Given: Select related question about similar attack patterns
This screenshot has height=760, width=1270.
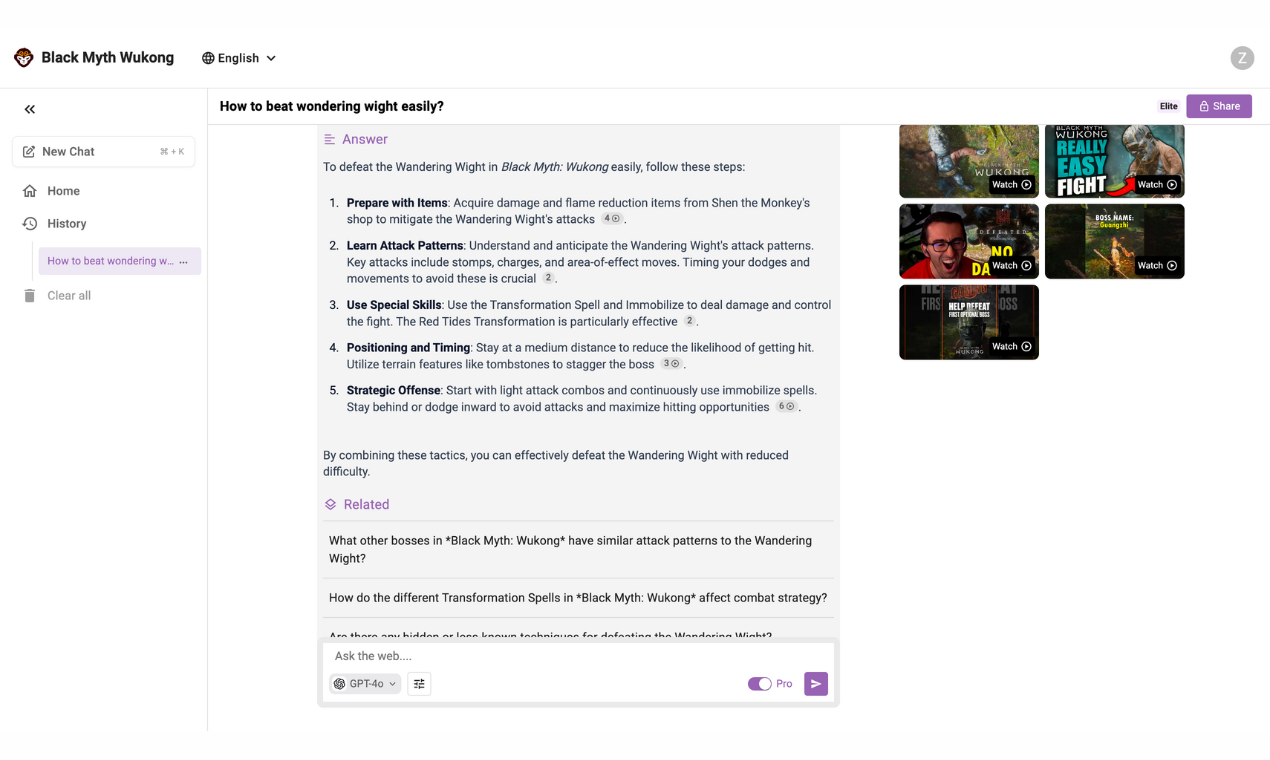Looking at the screenshot, I should pyautogui.click(x=578, y=549).
